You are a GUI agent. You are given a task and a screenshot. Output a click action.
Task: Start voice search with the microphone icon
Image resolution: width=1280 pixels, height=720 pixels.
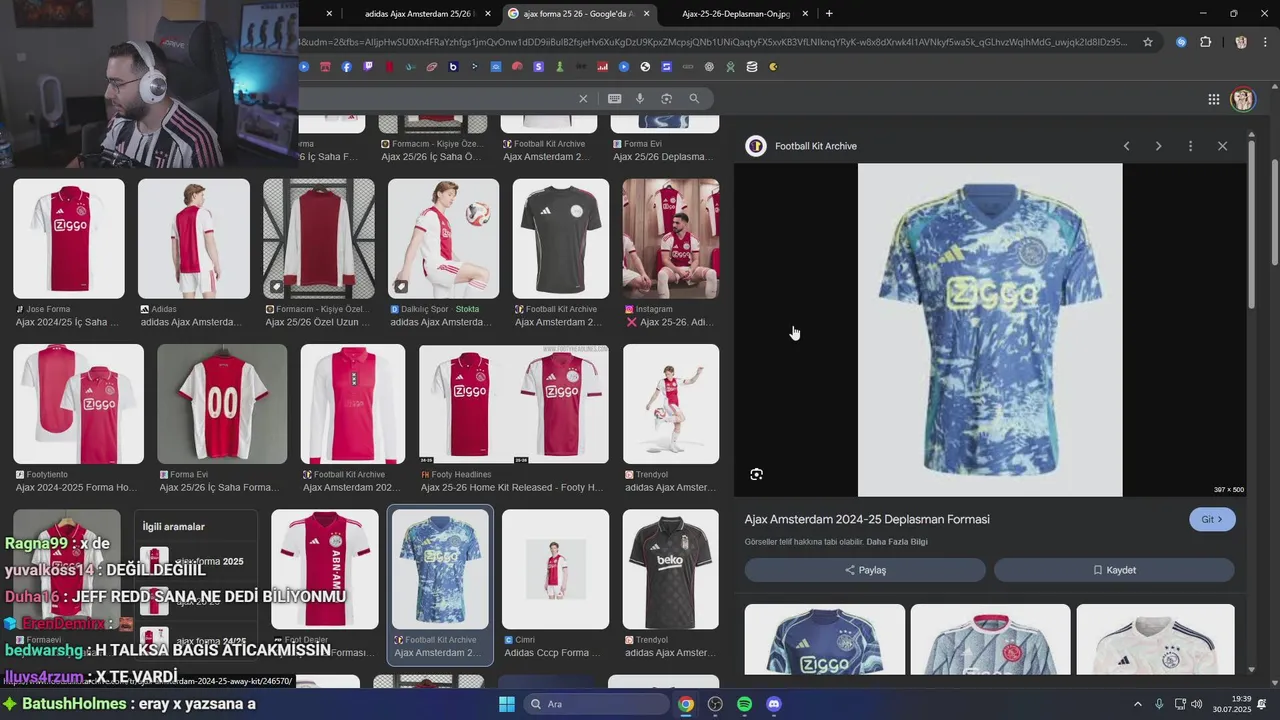640,98
